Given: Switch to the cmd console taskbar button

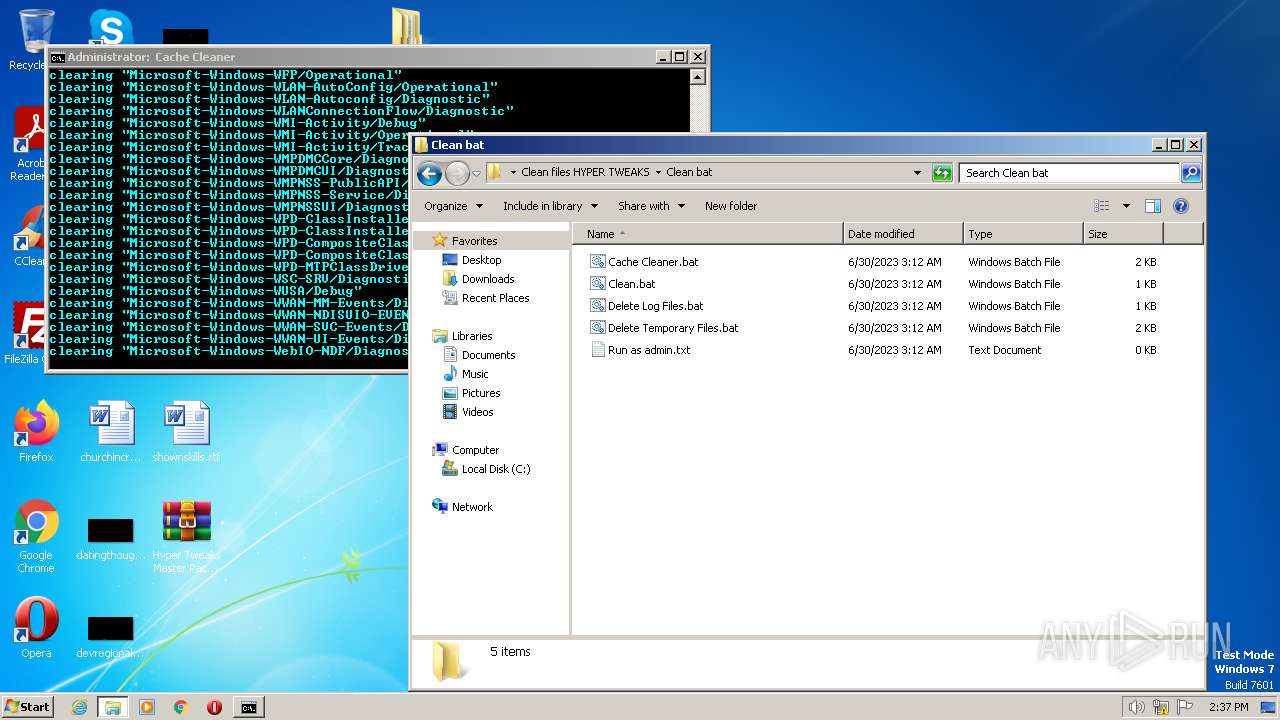Looking at the screenshot, I should point(248,707).
